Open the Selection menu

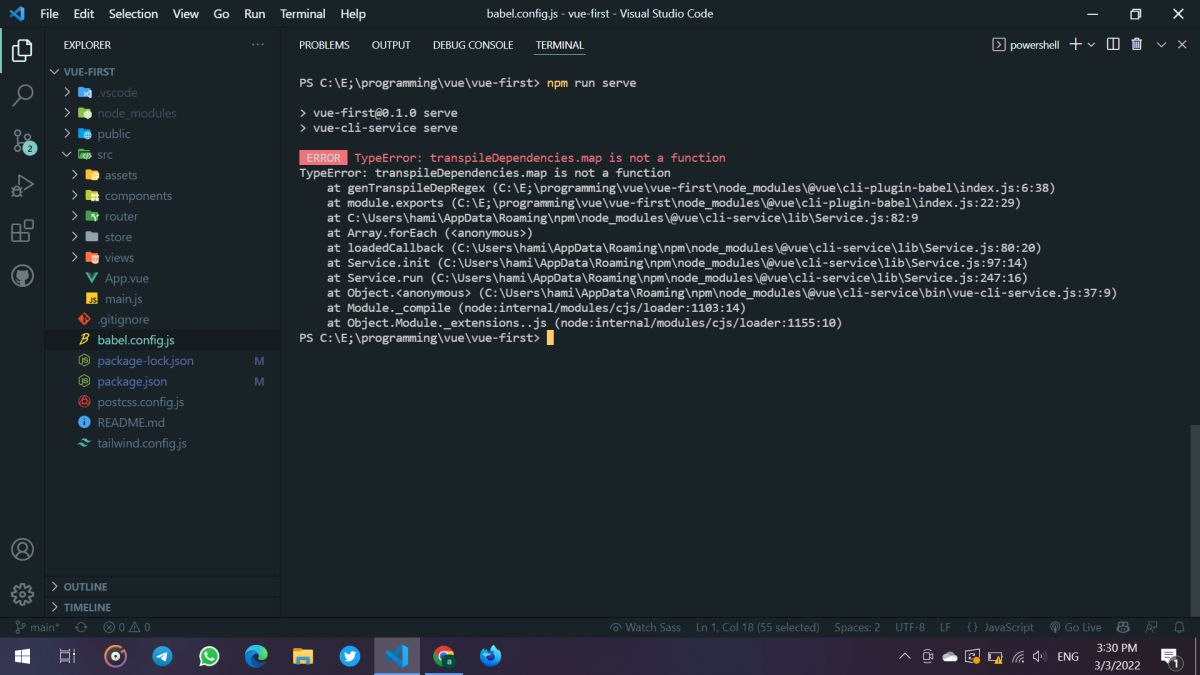133,14
